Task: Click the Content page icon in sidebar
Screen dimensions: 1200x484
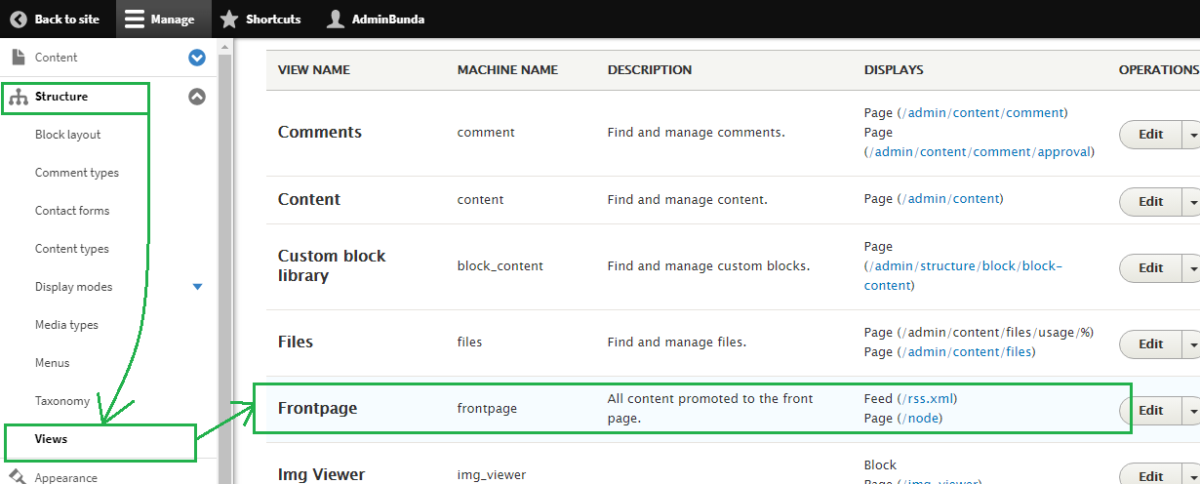Action: [x=18, y=57]
